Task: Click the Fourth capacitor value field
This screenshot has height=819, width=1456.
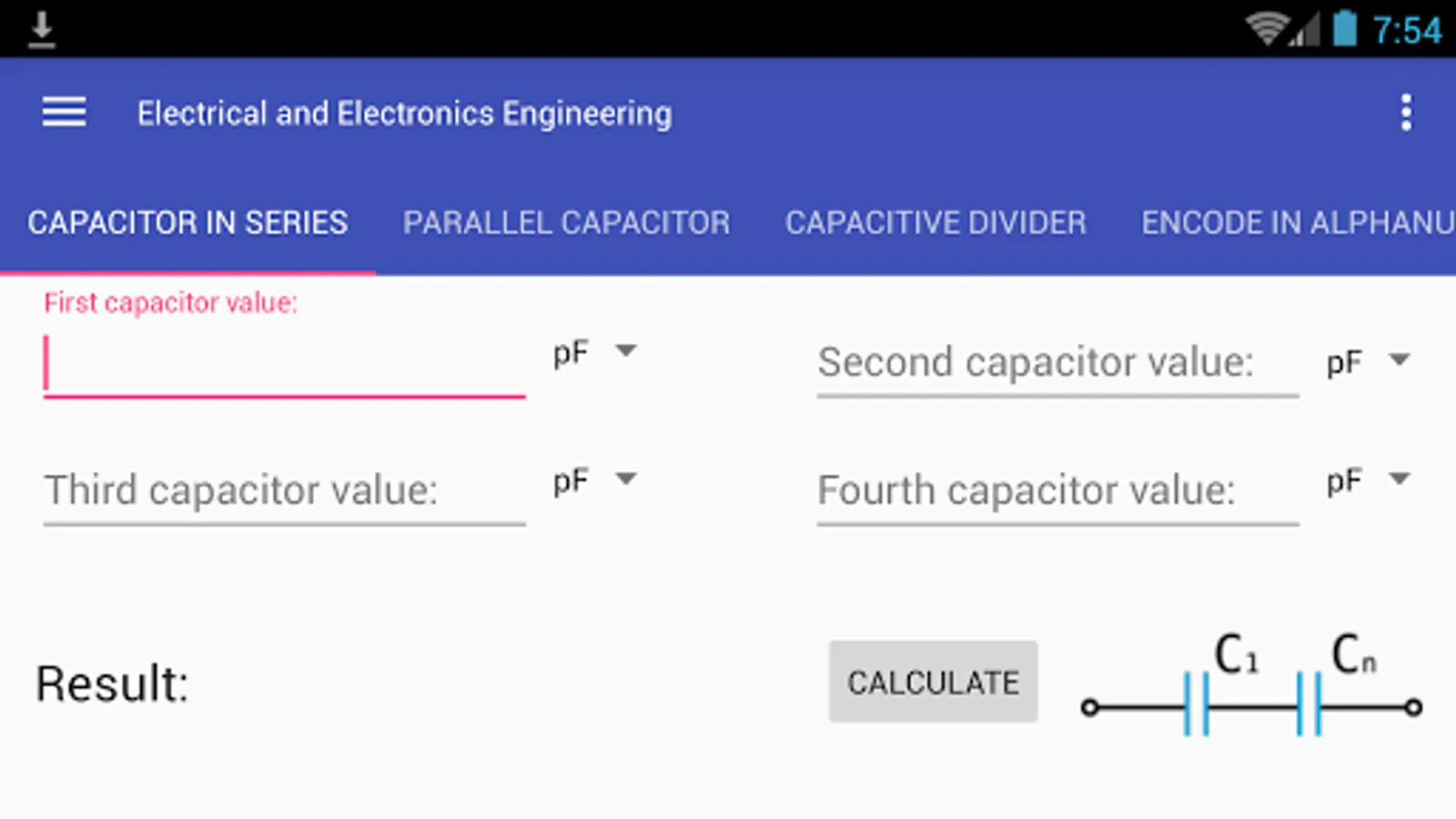Action: tap(1057, 490)
